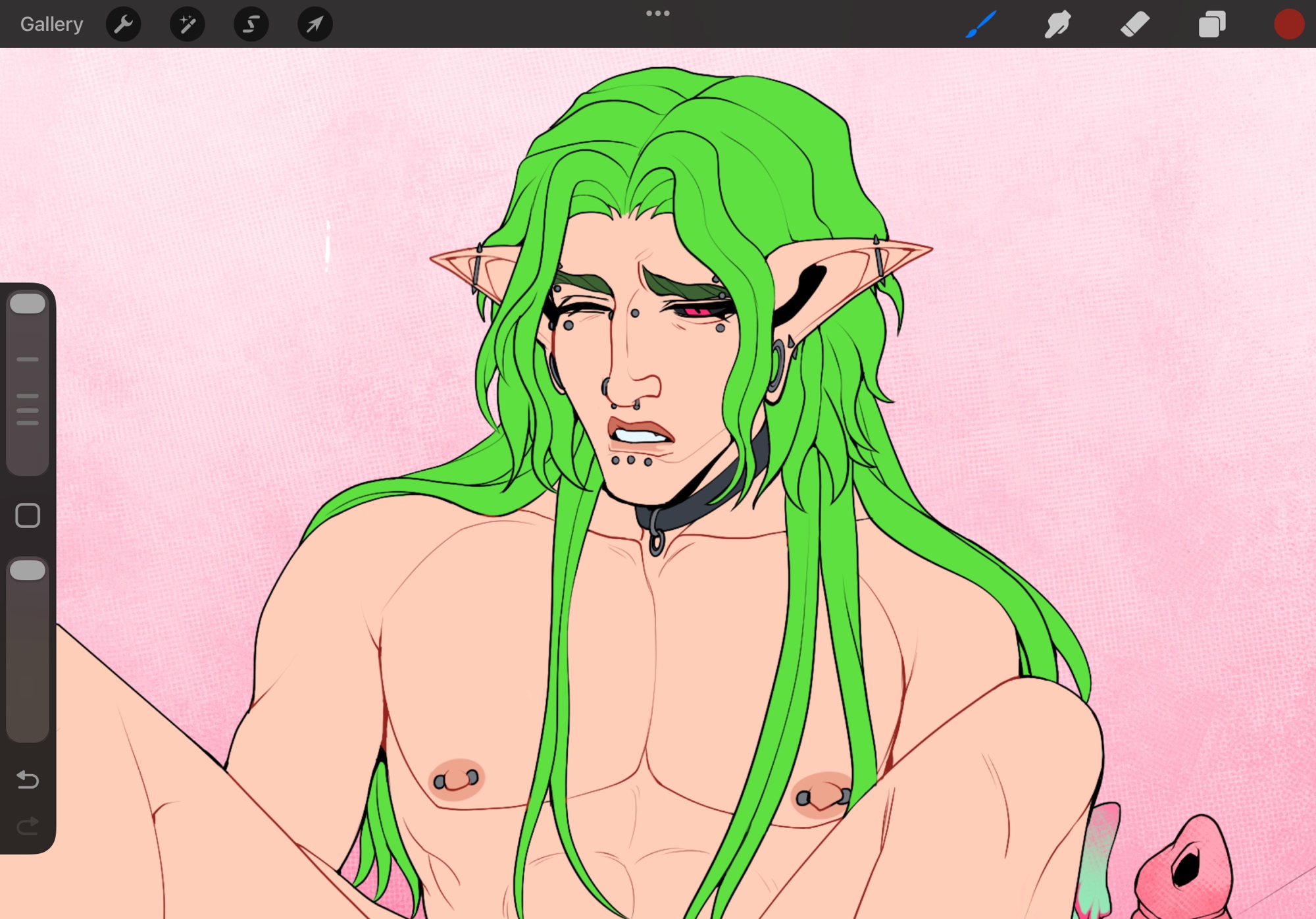Open the active red color swatch
This screenshot has height=919, width=1316.
coord(1288,24)
